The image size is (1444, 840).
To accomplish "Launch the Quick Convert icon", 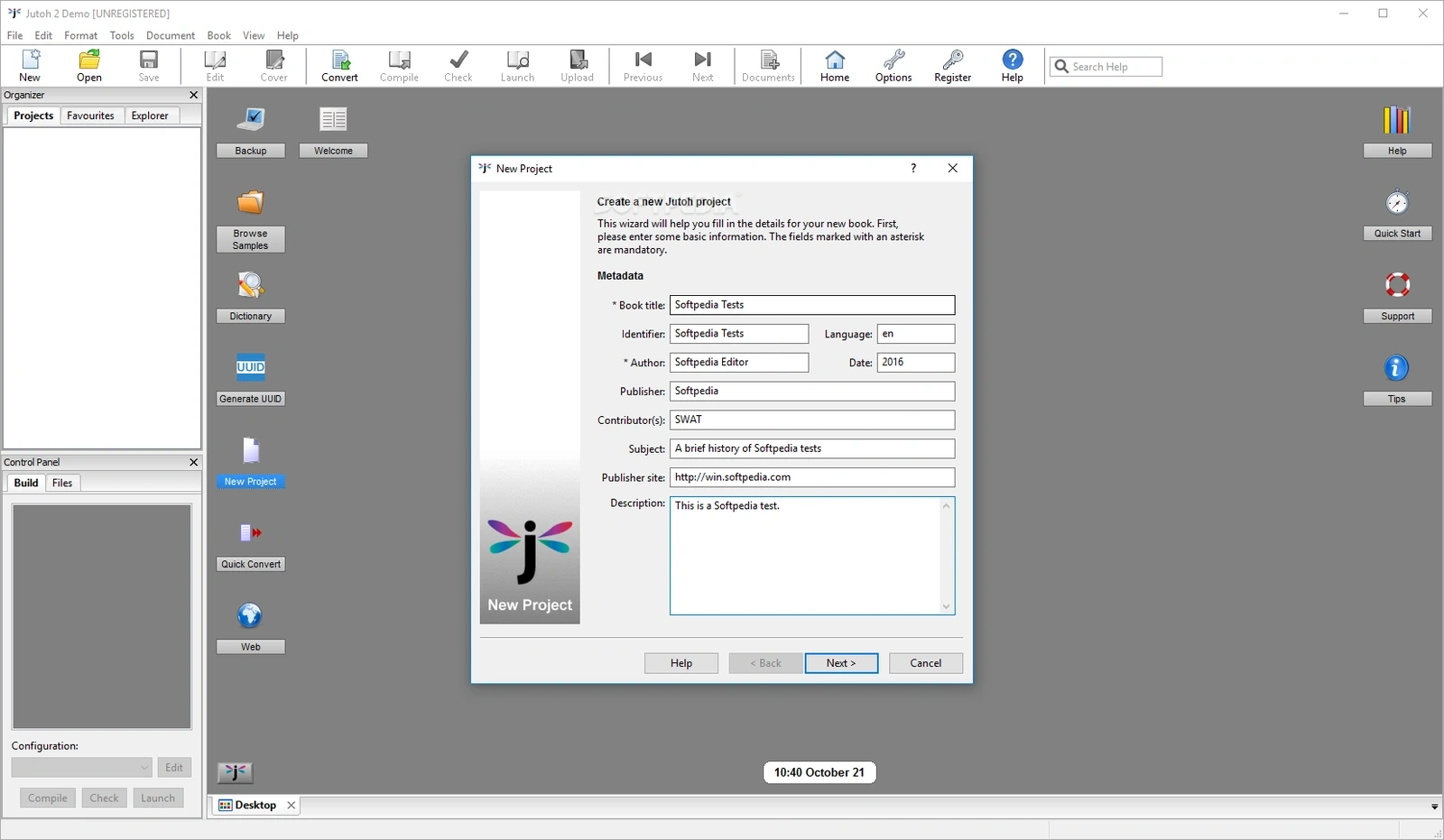I will click(251, 533).
